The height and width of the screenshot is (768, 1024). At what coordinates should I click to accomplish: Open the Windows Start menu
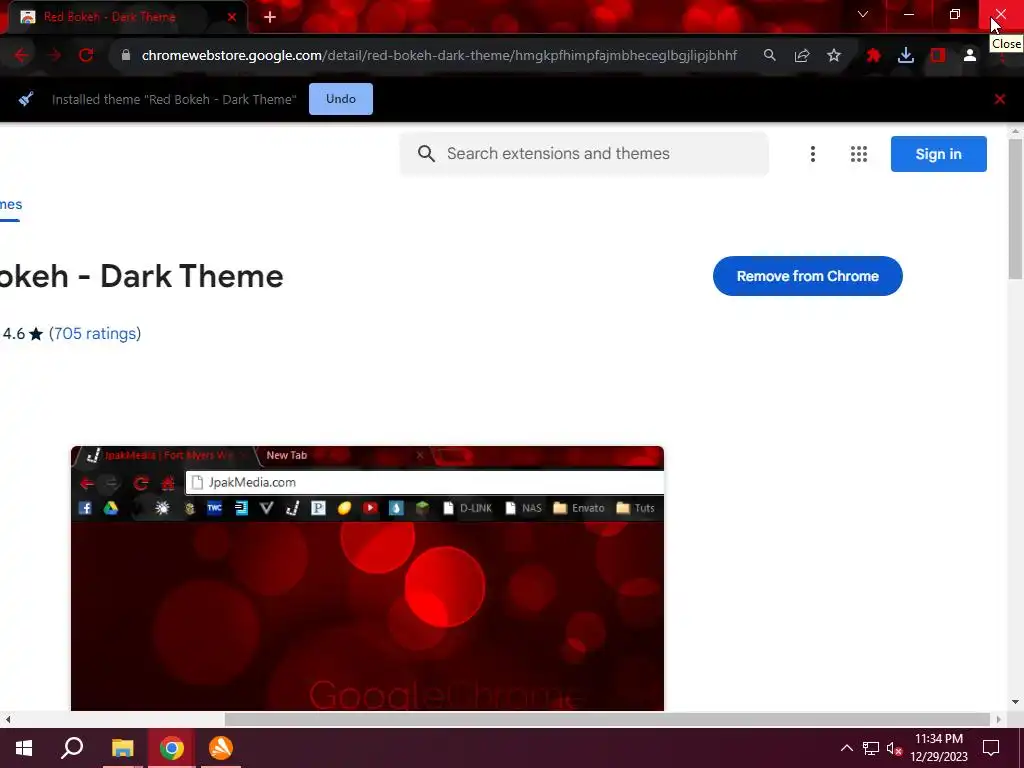click(x=24, y=748)
